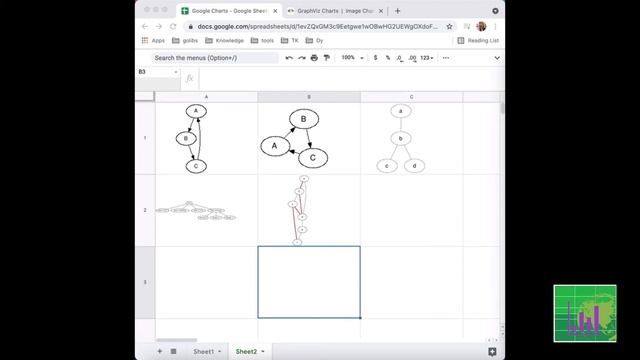
Task: Format as percent
Action: click(x=388, y=58)
